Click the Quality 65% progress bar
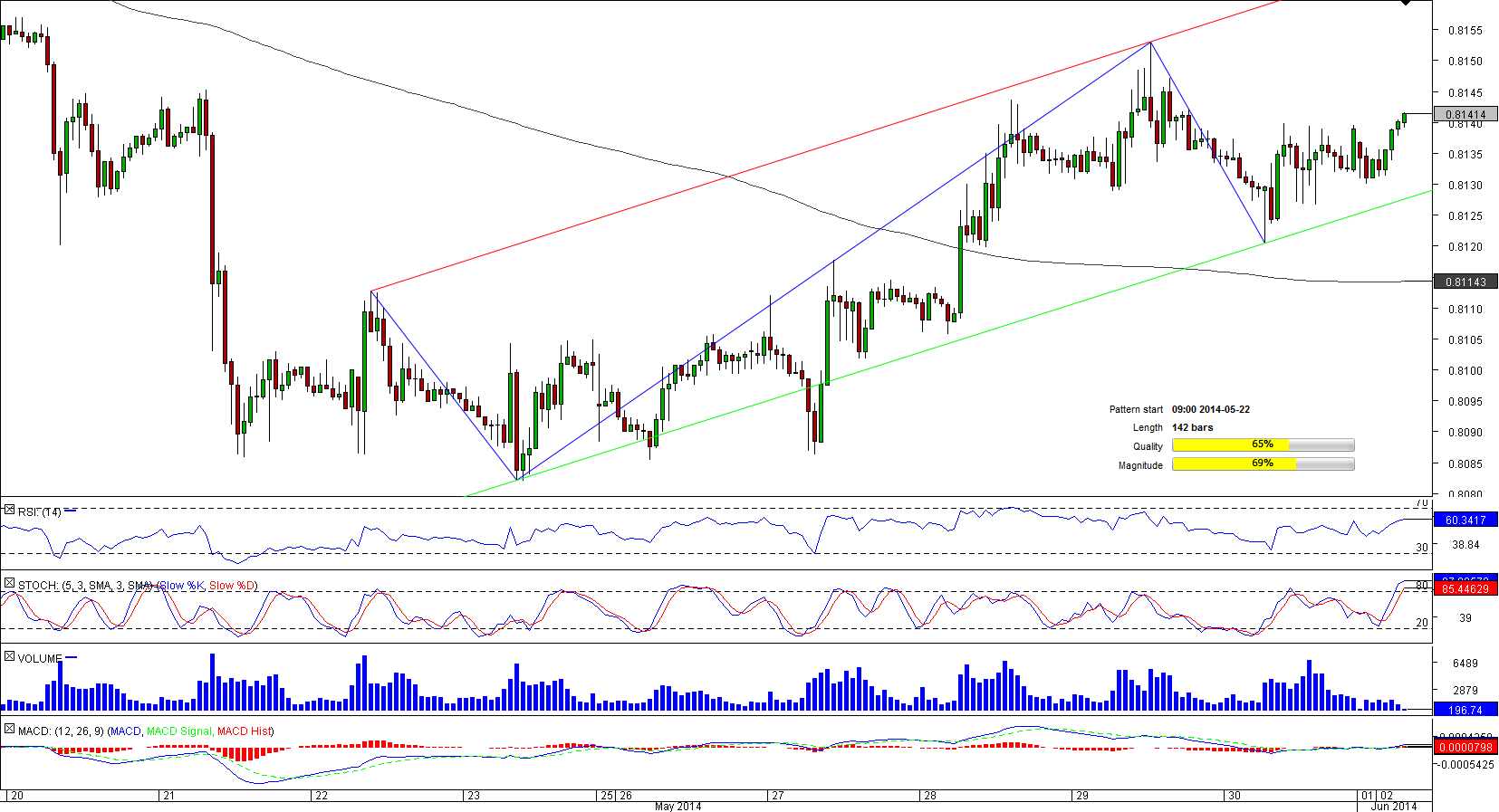Image resolution: width=1499 pixels, height=812 pixels. [1264, 445]
